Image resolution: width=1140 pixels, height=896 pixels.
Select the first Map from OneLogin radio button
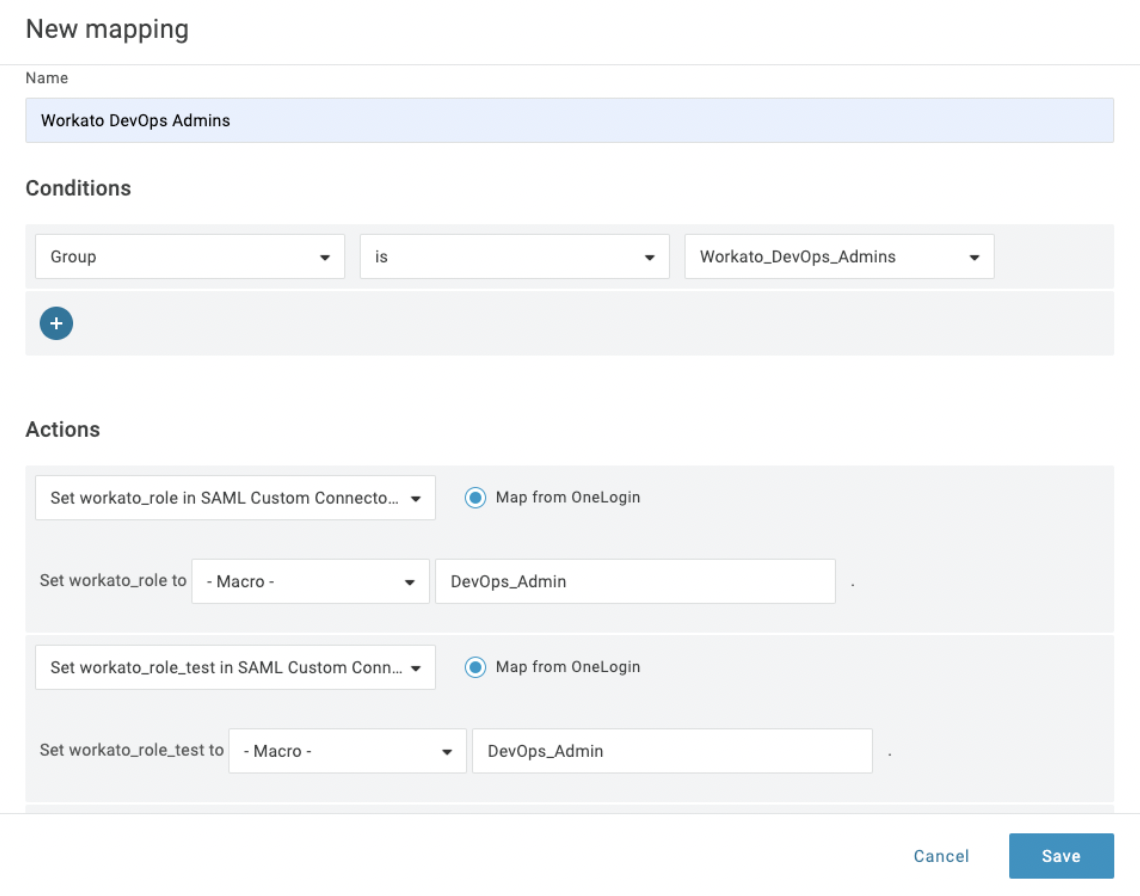click(x=475, y=497)
